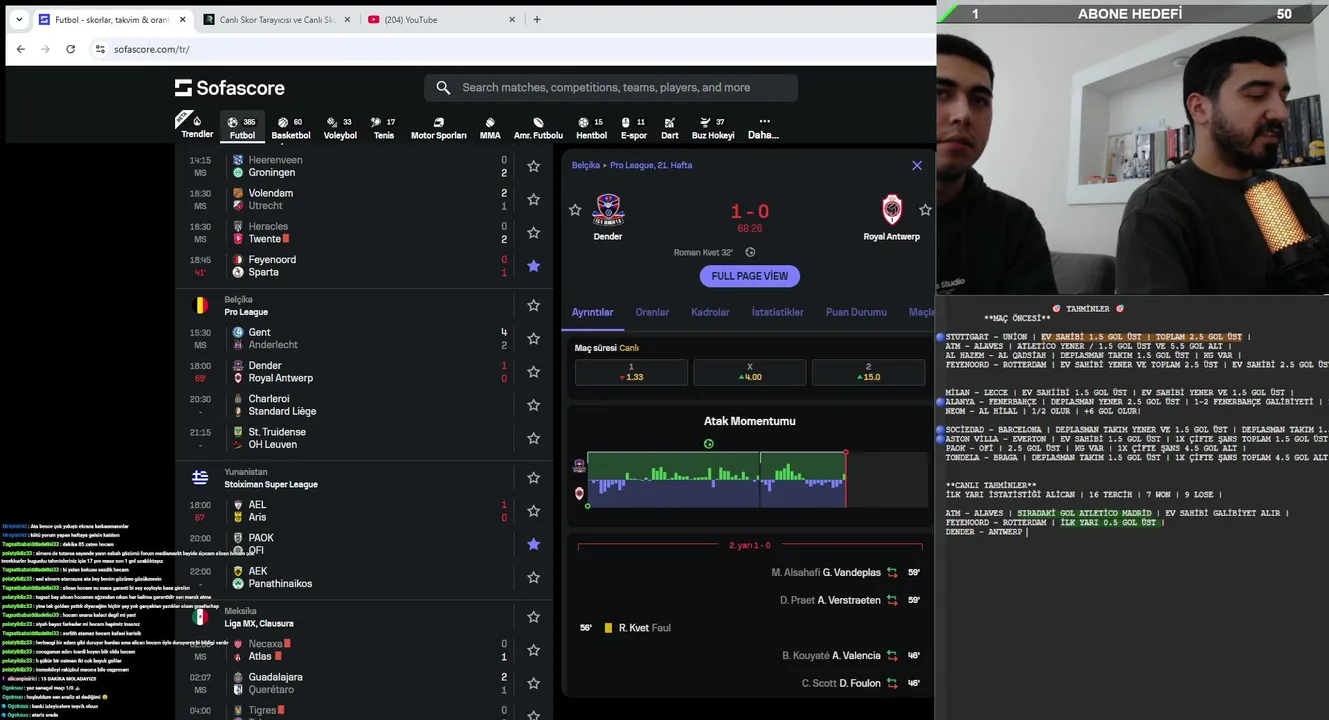Select the Amr. Futbolu icon

538,127
